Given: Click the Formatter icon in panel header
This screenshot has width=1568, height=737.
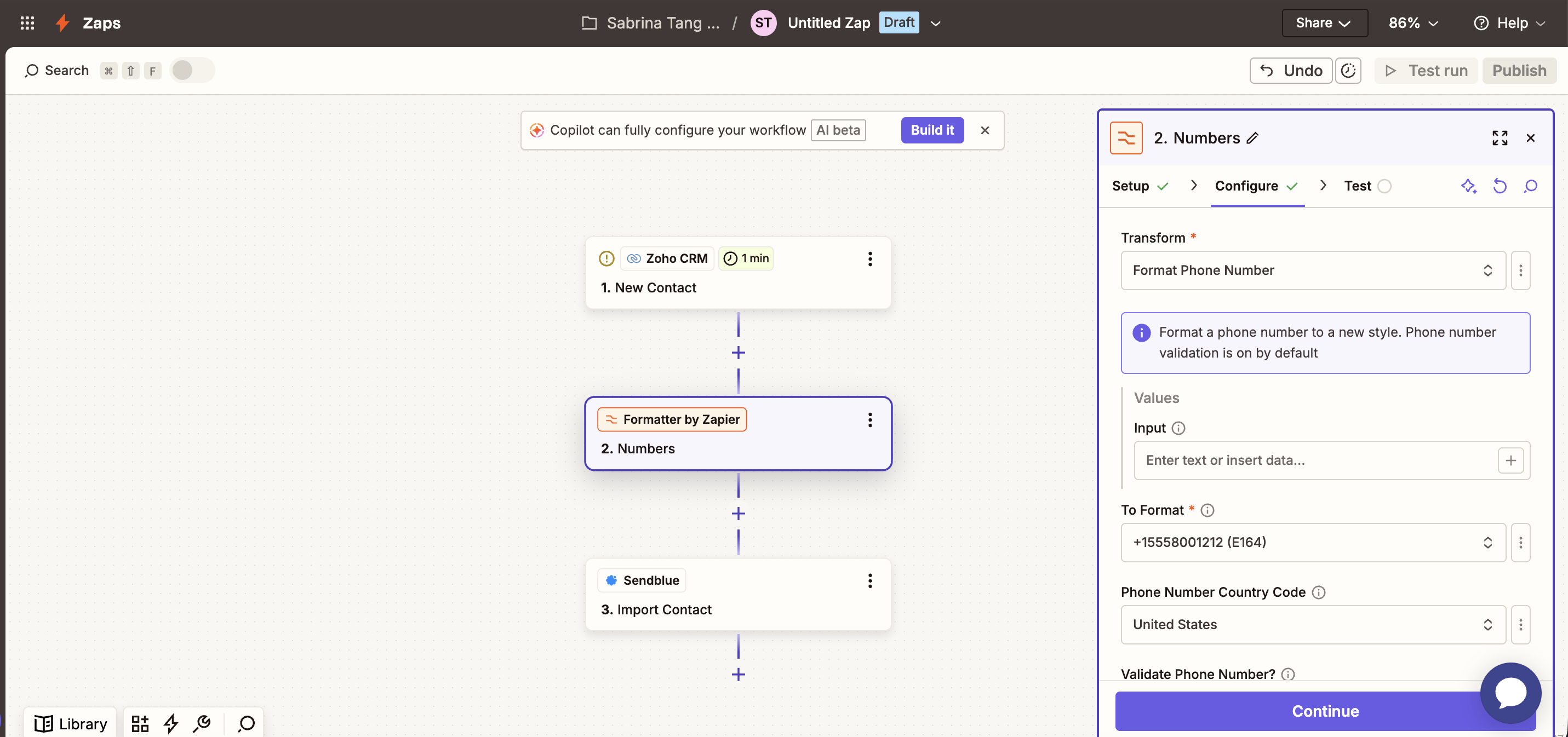Looking at the screenshot, I should (1126, 138).
